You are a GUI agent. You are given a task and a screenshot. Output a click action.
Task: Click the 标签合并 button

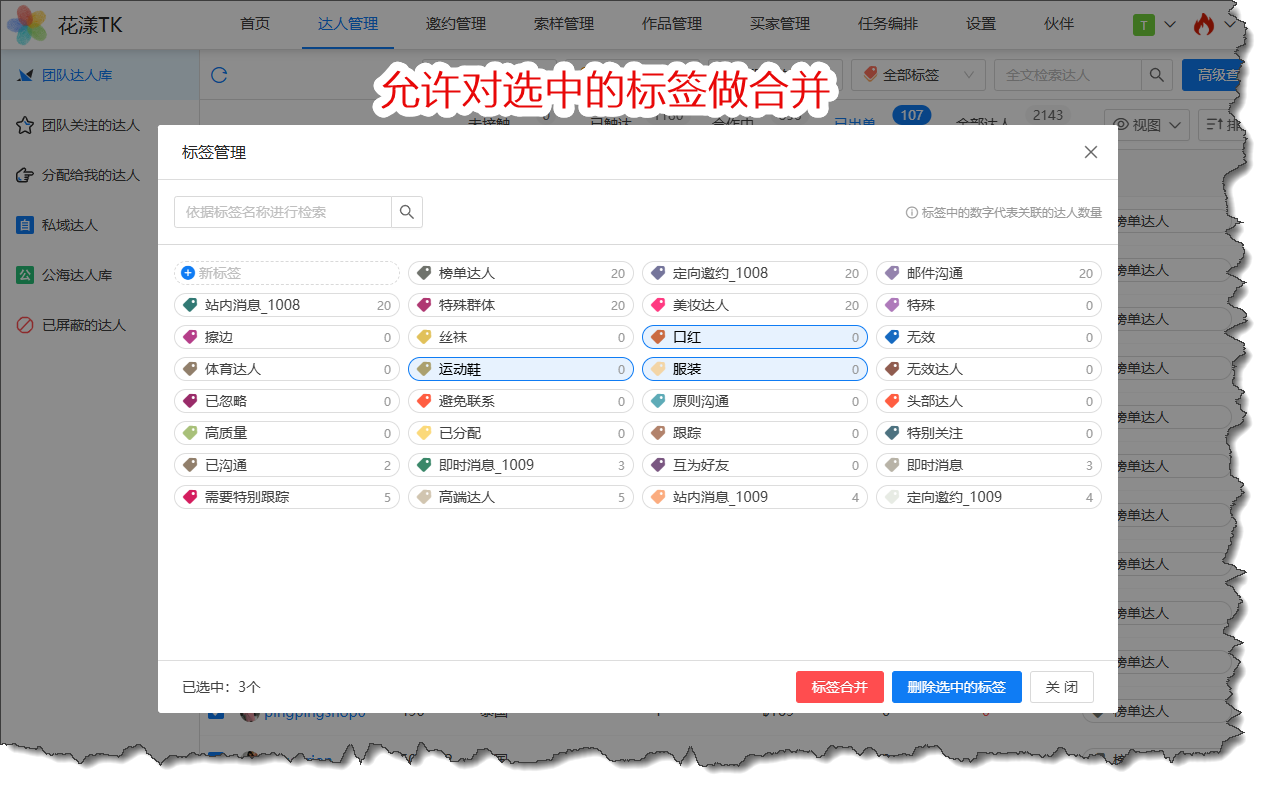[x=839, y=687]
